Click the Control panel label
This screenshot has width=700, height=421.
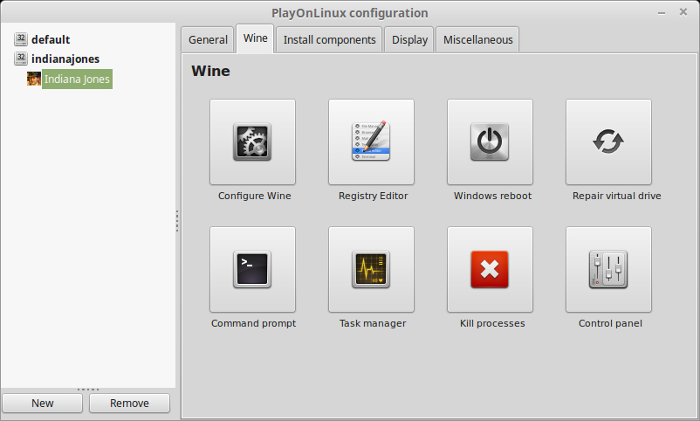tap(610, 323)
